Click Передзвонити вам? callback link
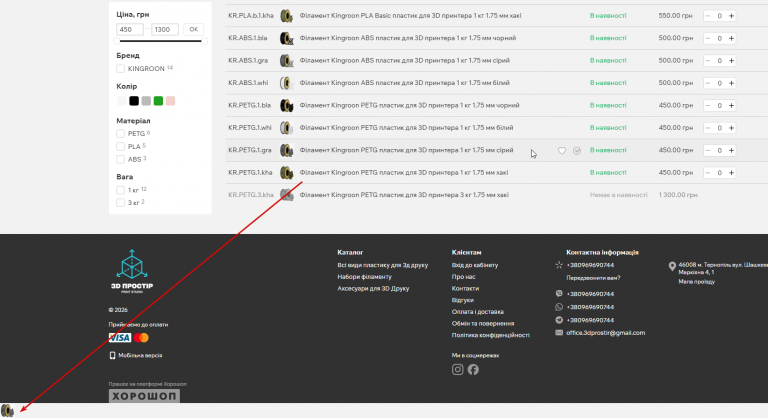Screen dimensions: 768x418 (x=593, y=278)
